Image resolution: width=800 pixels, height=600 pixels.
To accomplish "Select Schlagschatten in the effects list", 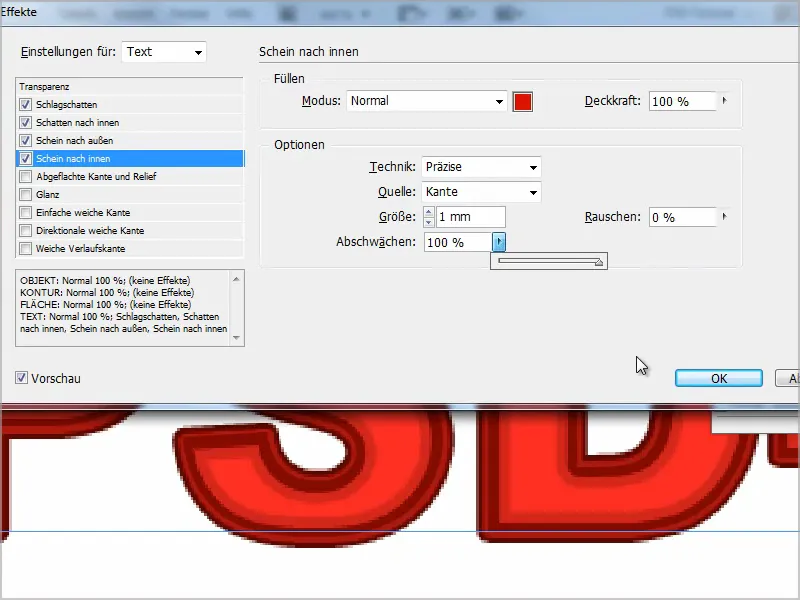I will pos(130,105).
